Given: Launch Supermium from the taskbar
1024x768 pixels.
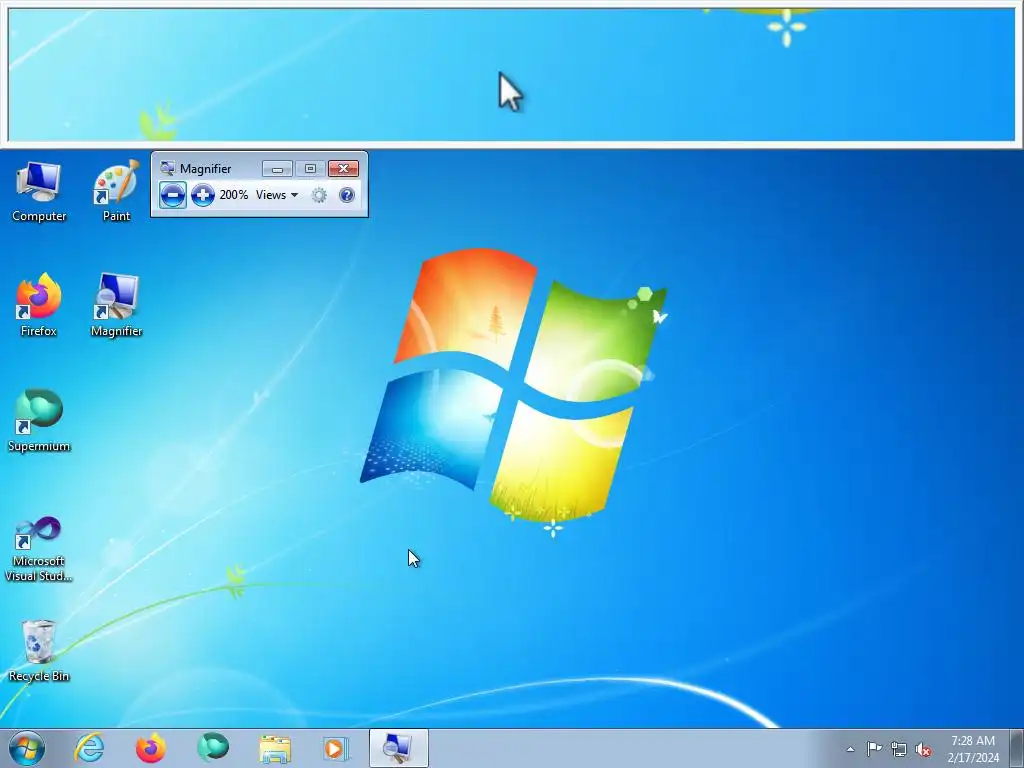Looking at the screenshot, I should point(213,748).
